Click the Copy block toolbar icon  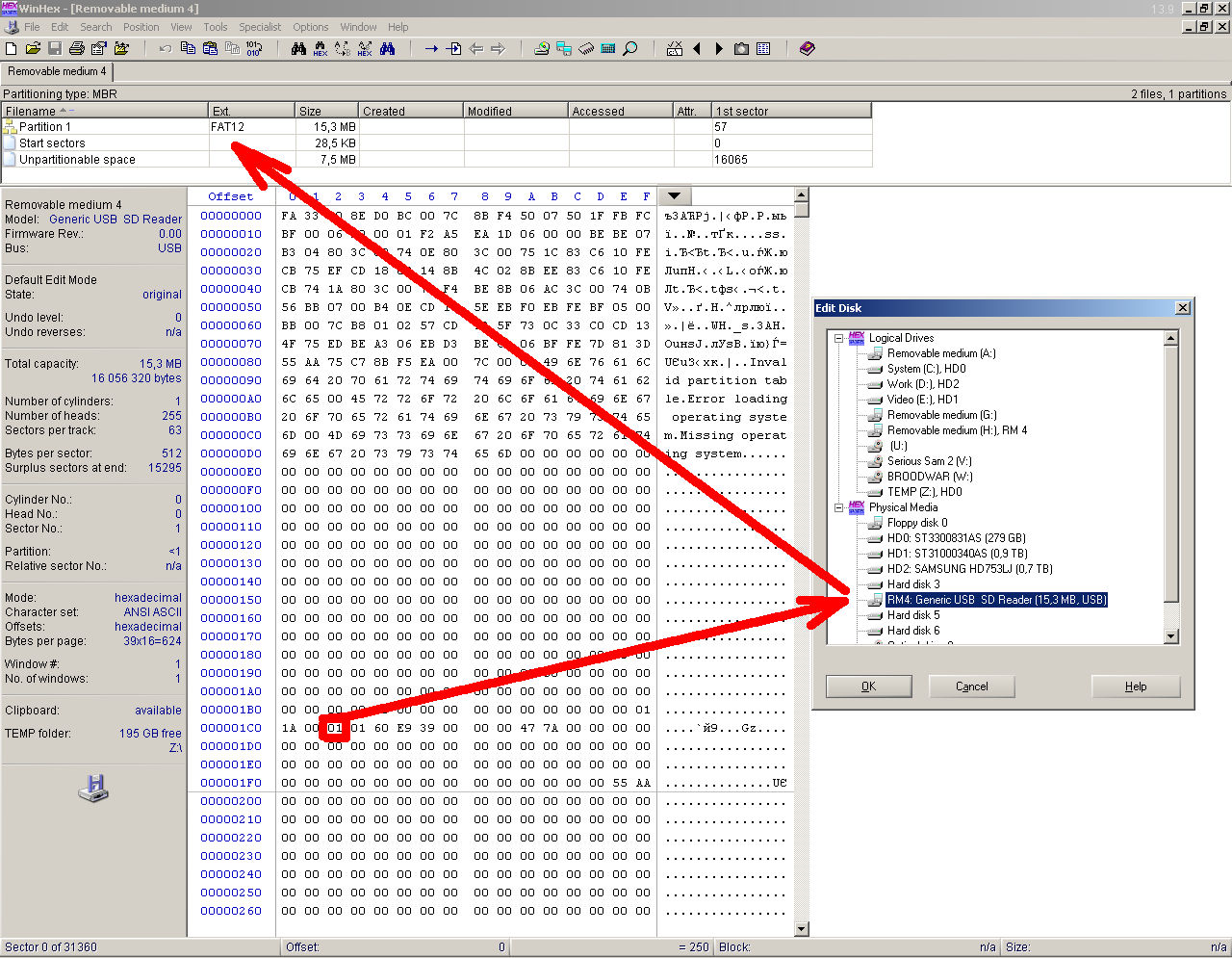188,48
